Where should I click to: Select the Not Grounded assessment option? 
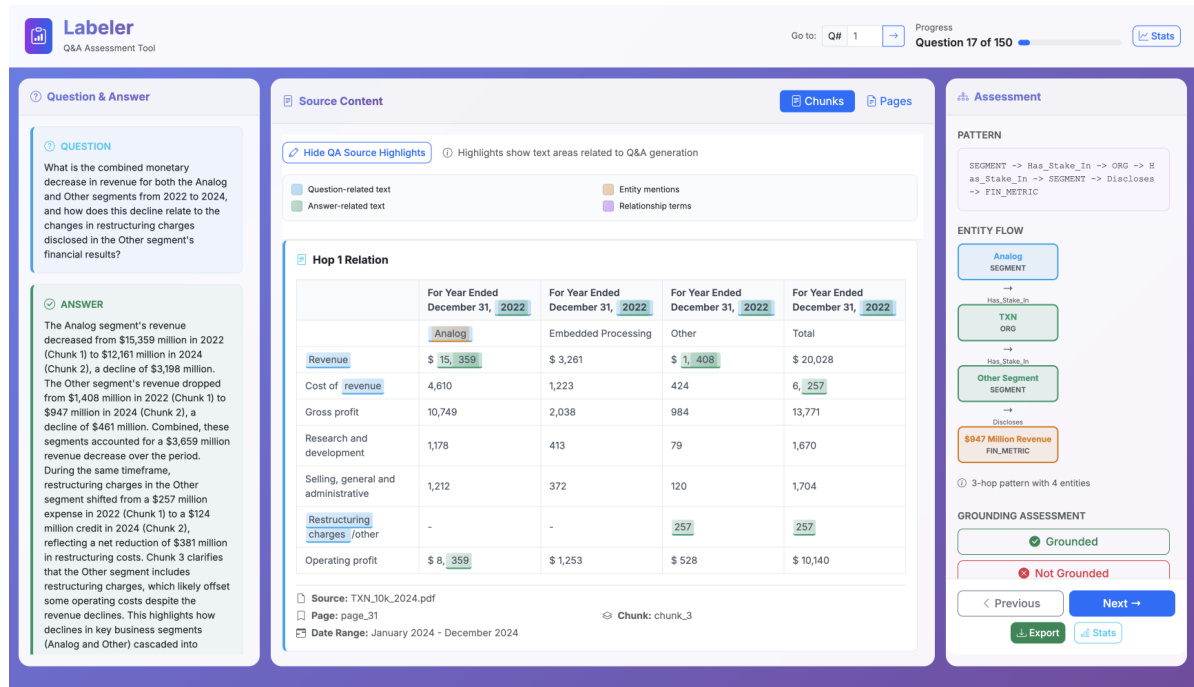pyautogui.click(x=1063, y=572)
